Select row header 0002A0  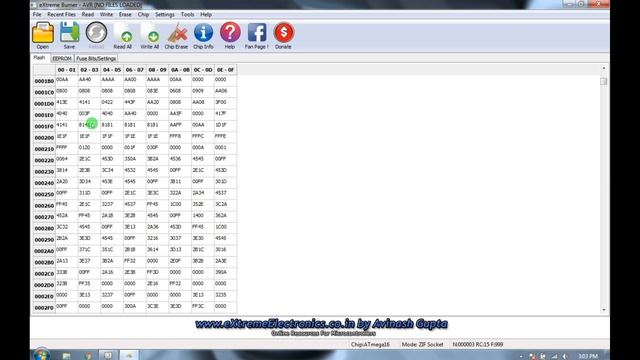pyautogui.click(x=44, y=251)
